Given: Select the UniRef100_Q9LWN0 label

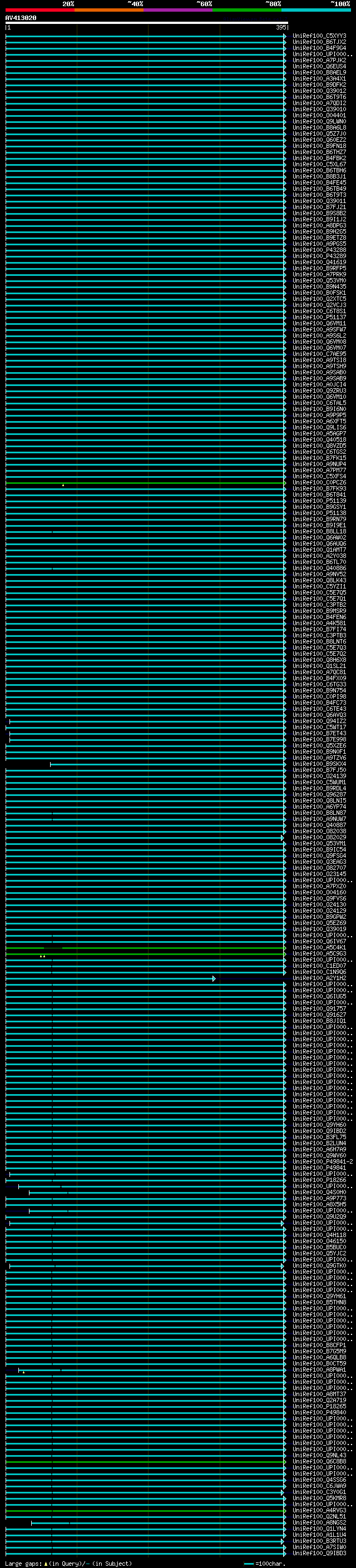Looking at the screenshot, I should [x=319, y=122].
